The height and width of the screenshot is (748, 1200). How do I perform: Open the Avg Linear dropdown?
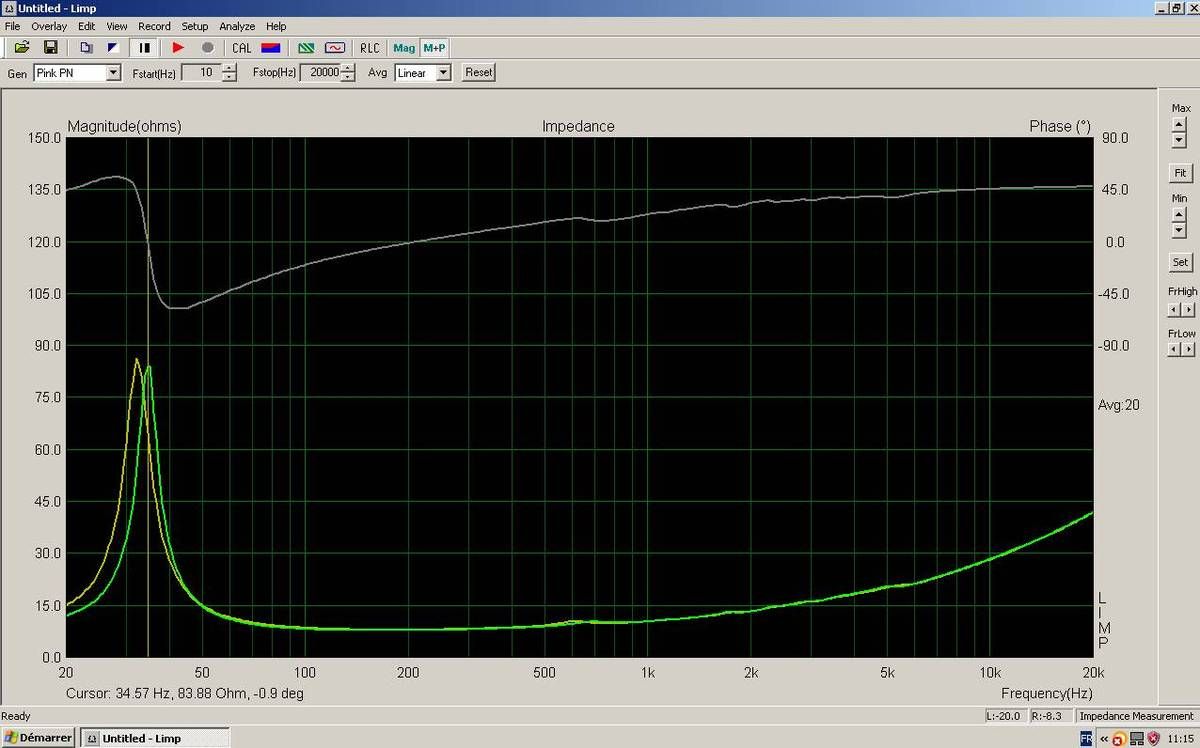pyautogui.click(x=443, y=73)
